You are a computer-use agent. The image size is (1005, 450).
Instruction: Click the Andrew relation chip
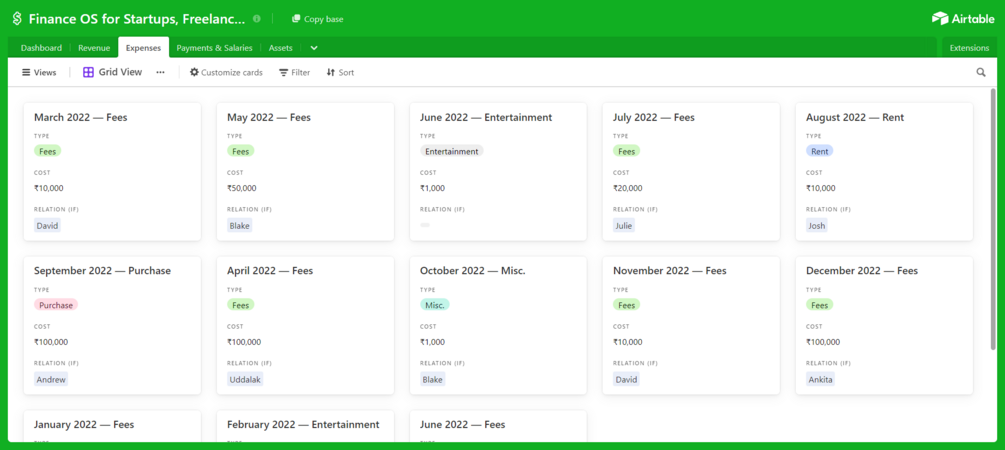tap(51, 379)
